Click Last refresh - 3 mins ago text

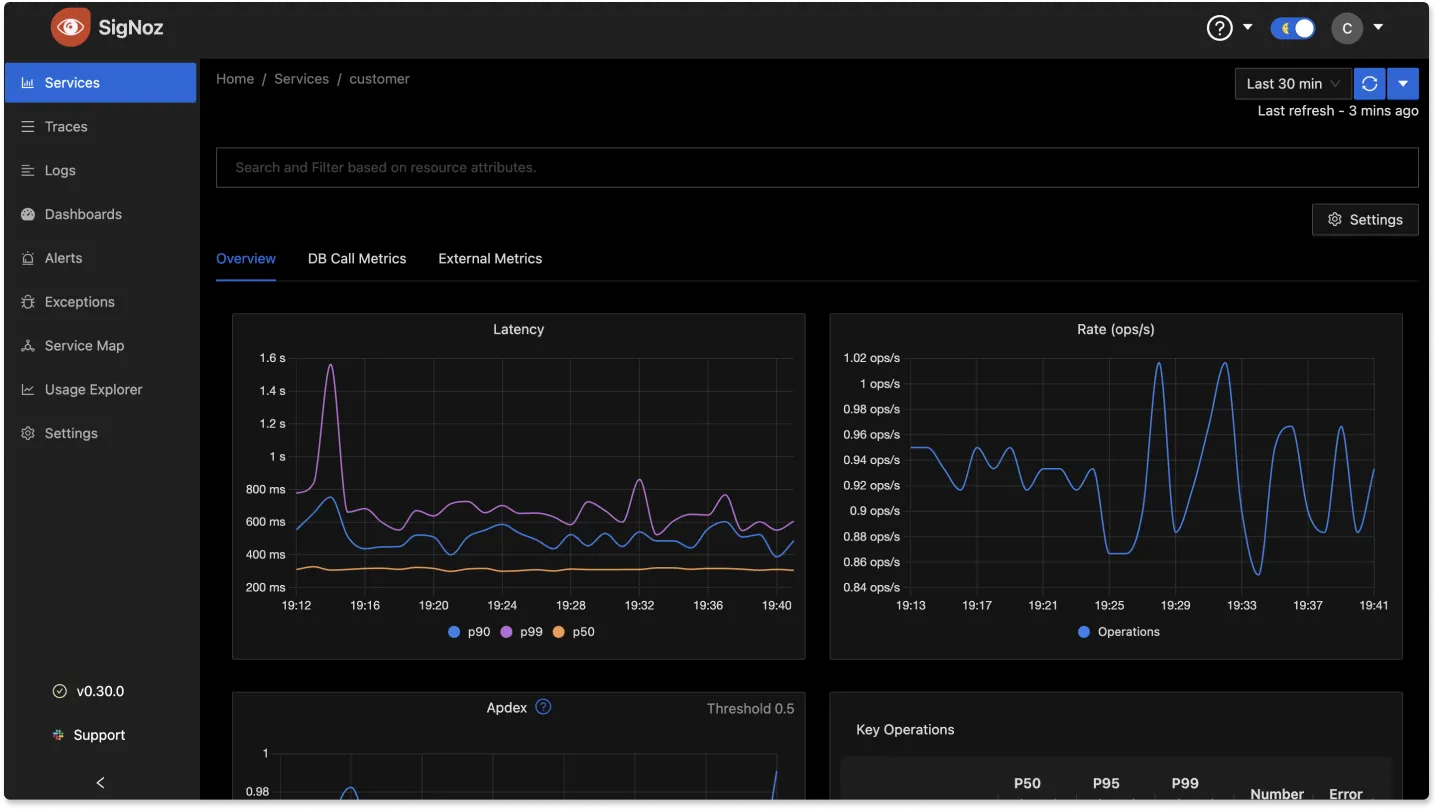[1338, 111]
